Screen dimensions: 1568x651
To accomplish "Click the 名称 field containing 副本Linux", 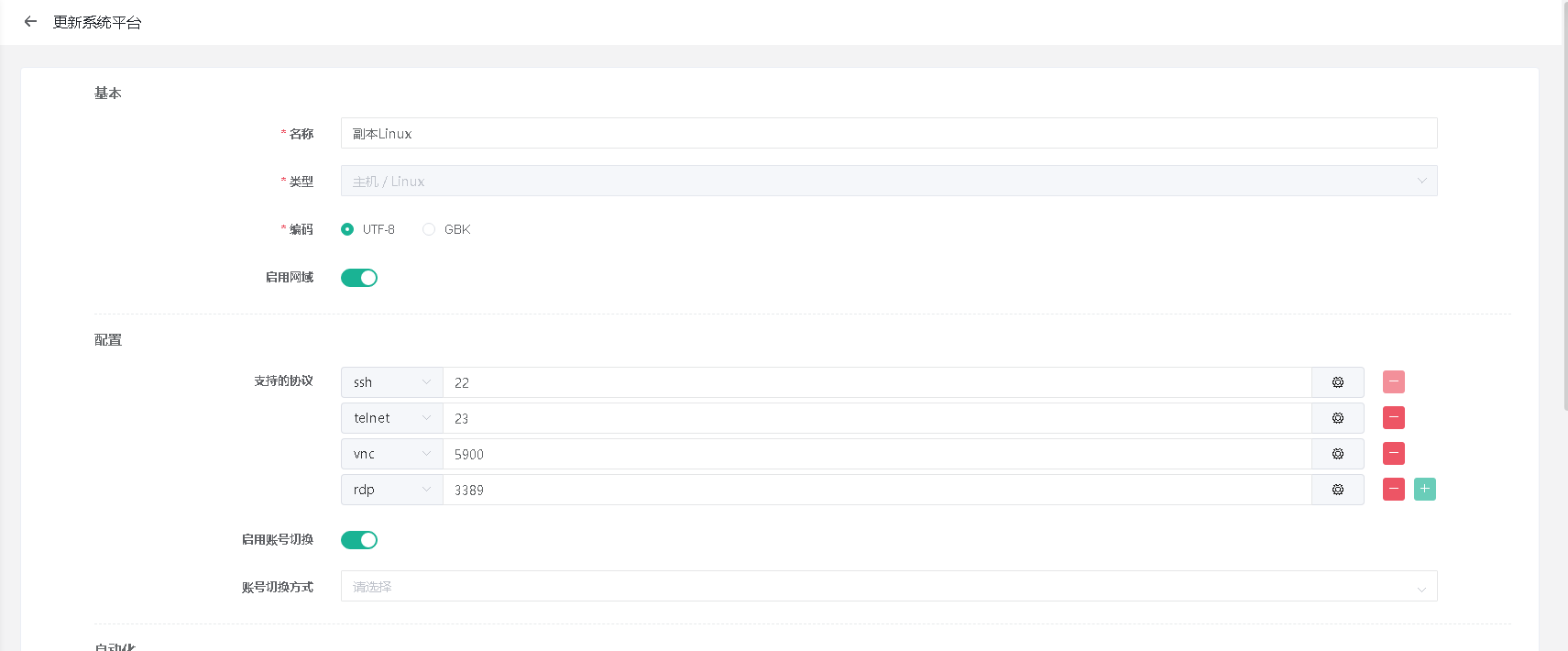I will [889, 133].
